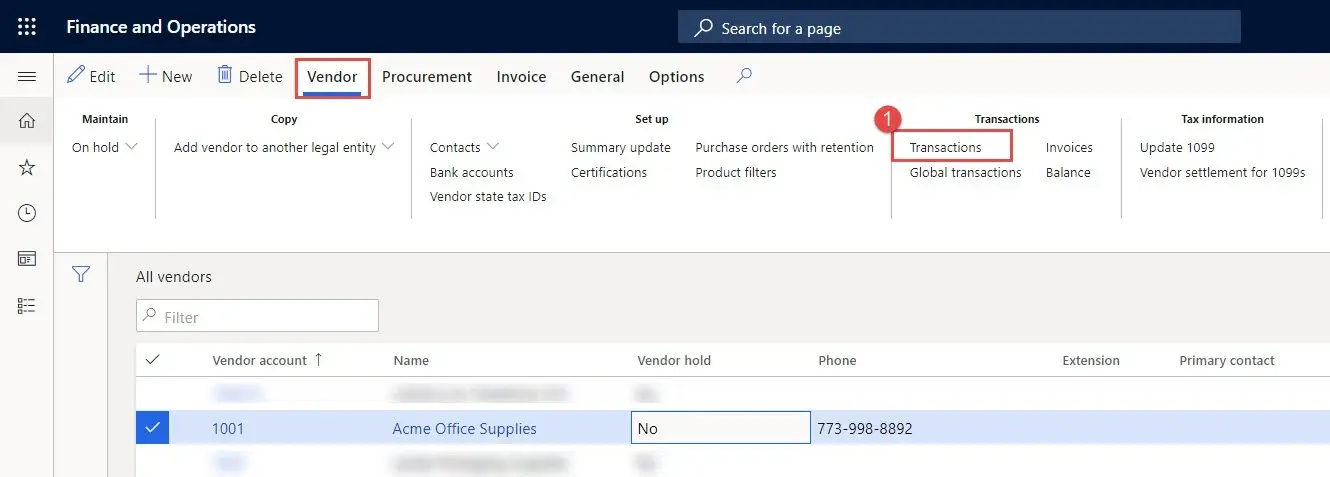Toggle the select-all checkmark in grid header

[x=153, y=360]
